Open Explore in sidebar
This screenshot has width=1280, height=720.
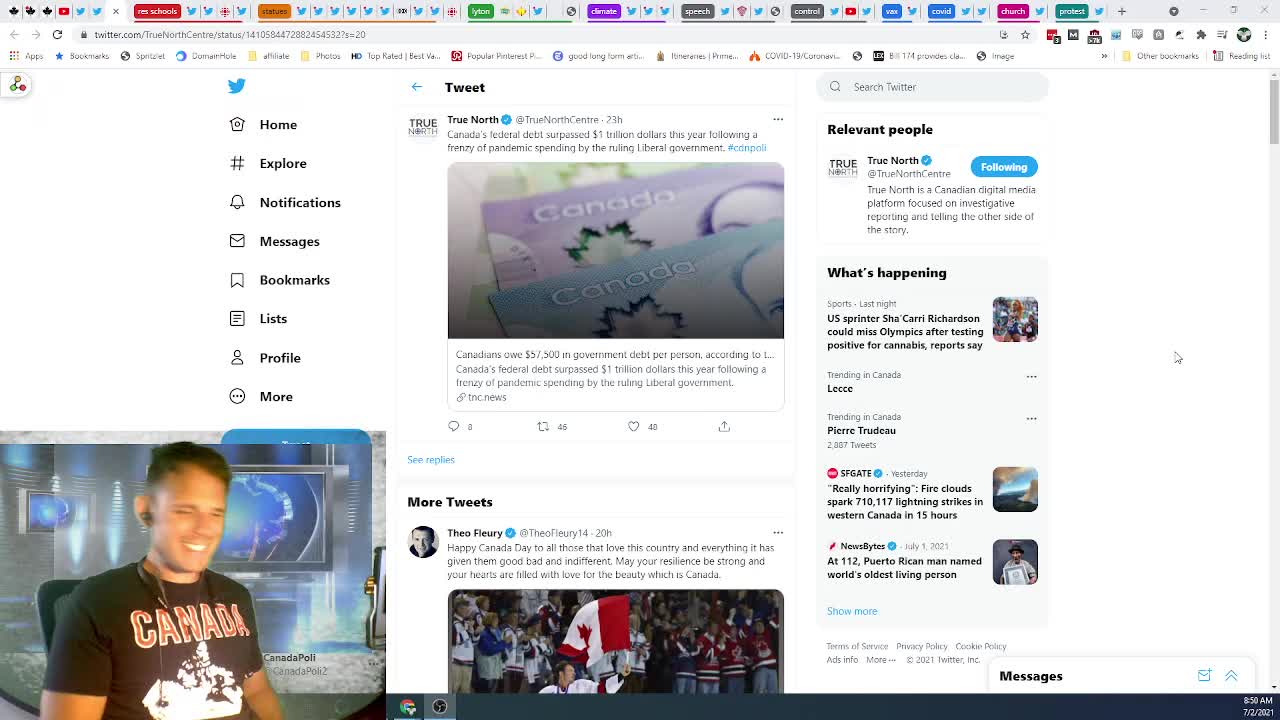268,163
